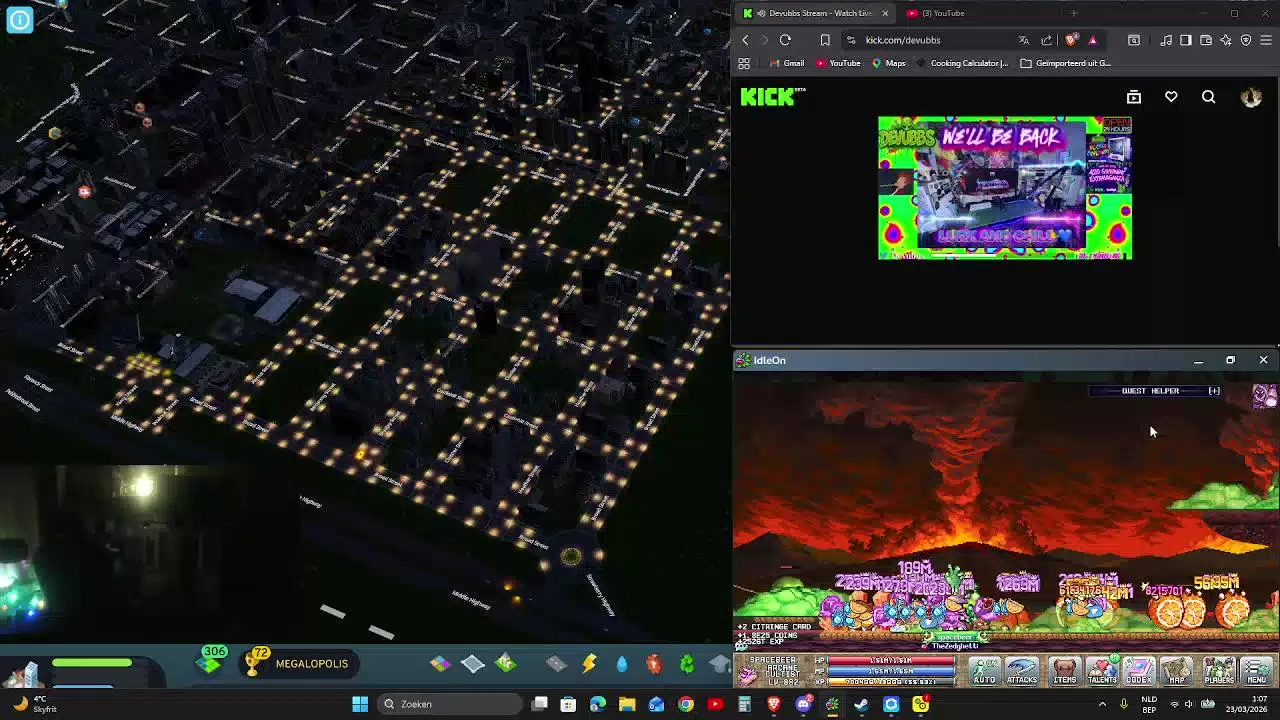
Task: Open the MAP in IdleOn
Action: (x=1177, y=671)
